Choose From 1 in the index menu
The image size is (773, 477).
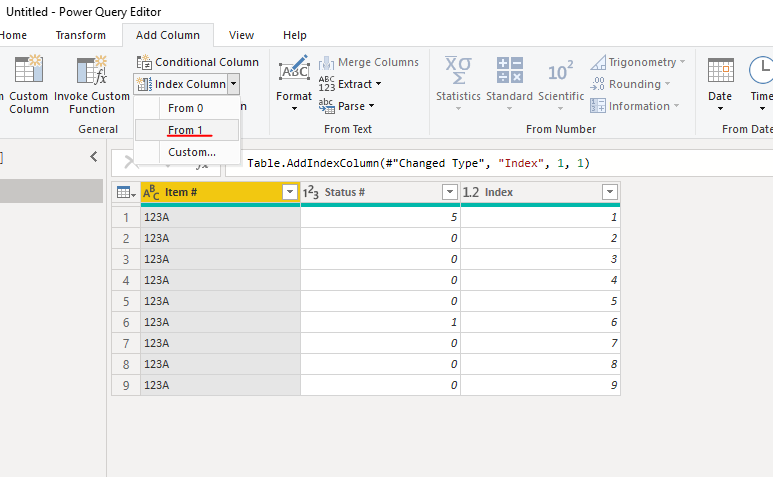[x=187, y=130]
